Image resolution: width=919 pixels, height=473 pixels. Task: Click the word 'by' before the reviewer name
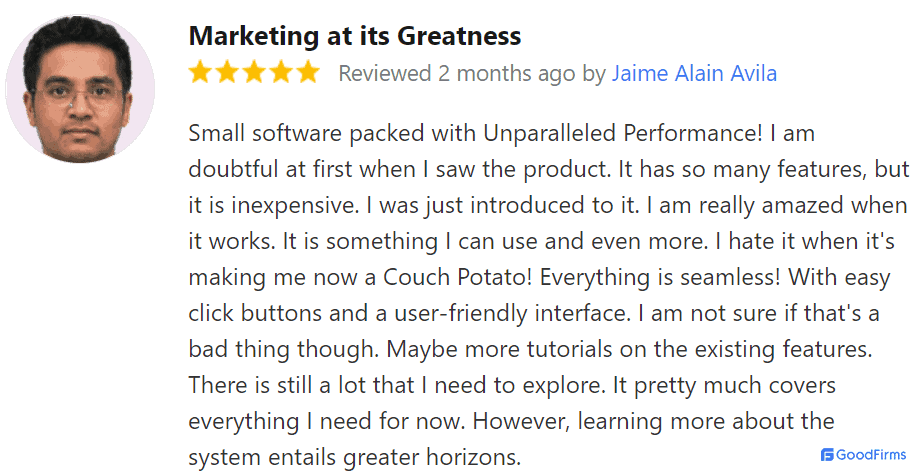[x=594, y=74]
